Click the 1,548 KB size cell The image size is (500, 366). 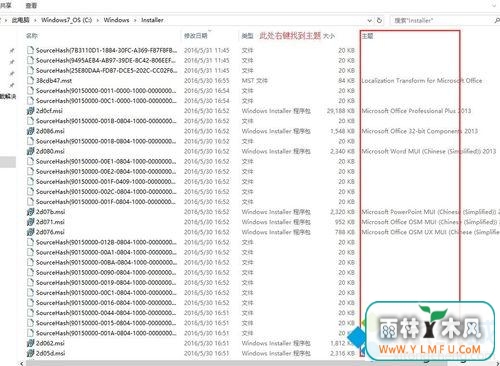click(x=342, y=131)
